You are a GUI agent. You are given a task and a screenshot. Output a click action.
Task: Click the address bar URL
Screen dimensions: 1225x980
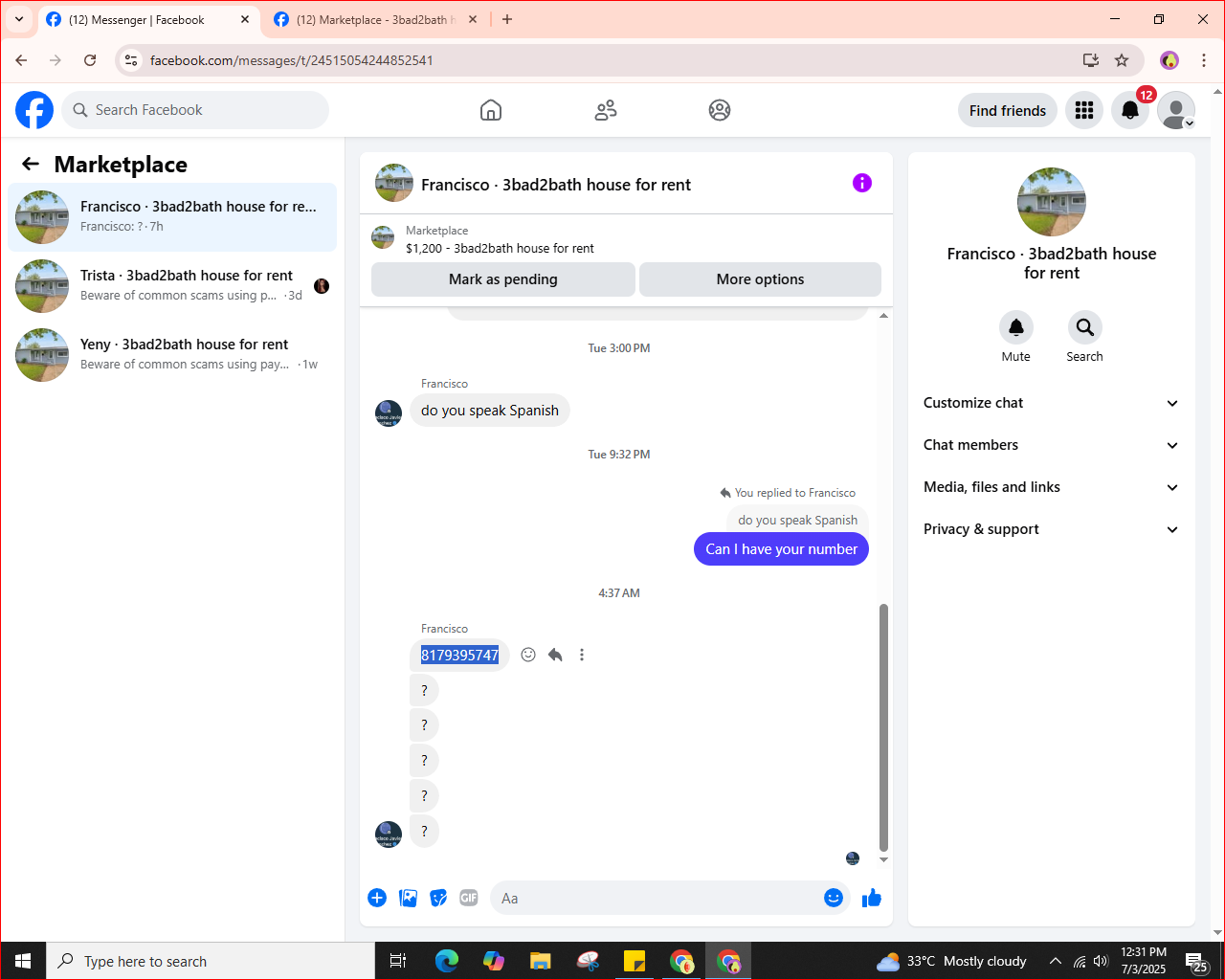292,60
